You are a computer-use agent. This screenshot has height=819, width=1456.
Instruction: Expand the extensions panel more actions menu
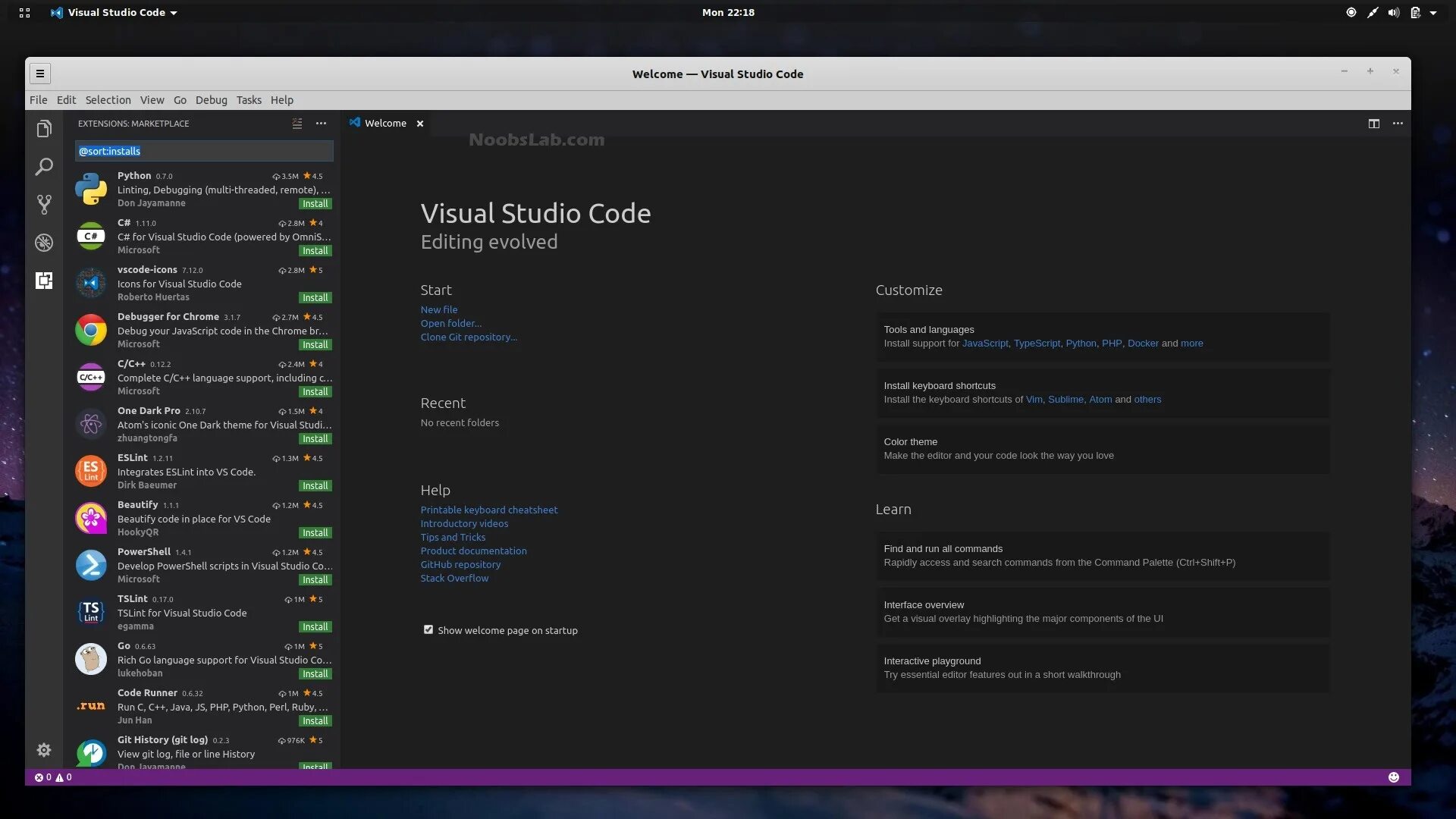click(x=322, y=124)
